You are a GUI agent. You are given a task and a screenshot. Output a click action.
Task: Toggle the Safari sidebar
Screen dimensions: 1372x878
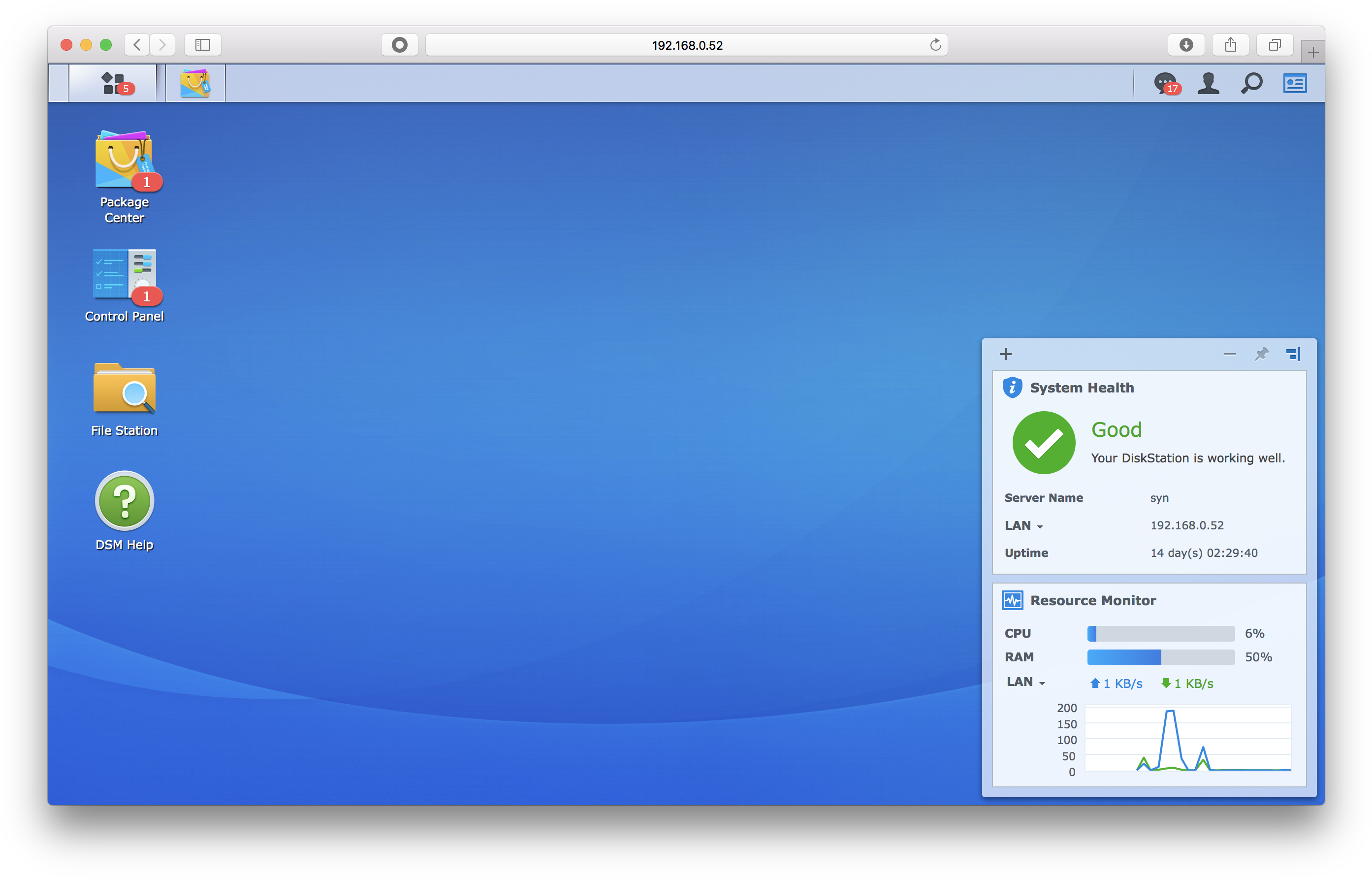[202, 44]
